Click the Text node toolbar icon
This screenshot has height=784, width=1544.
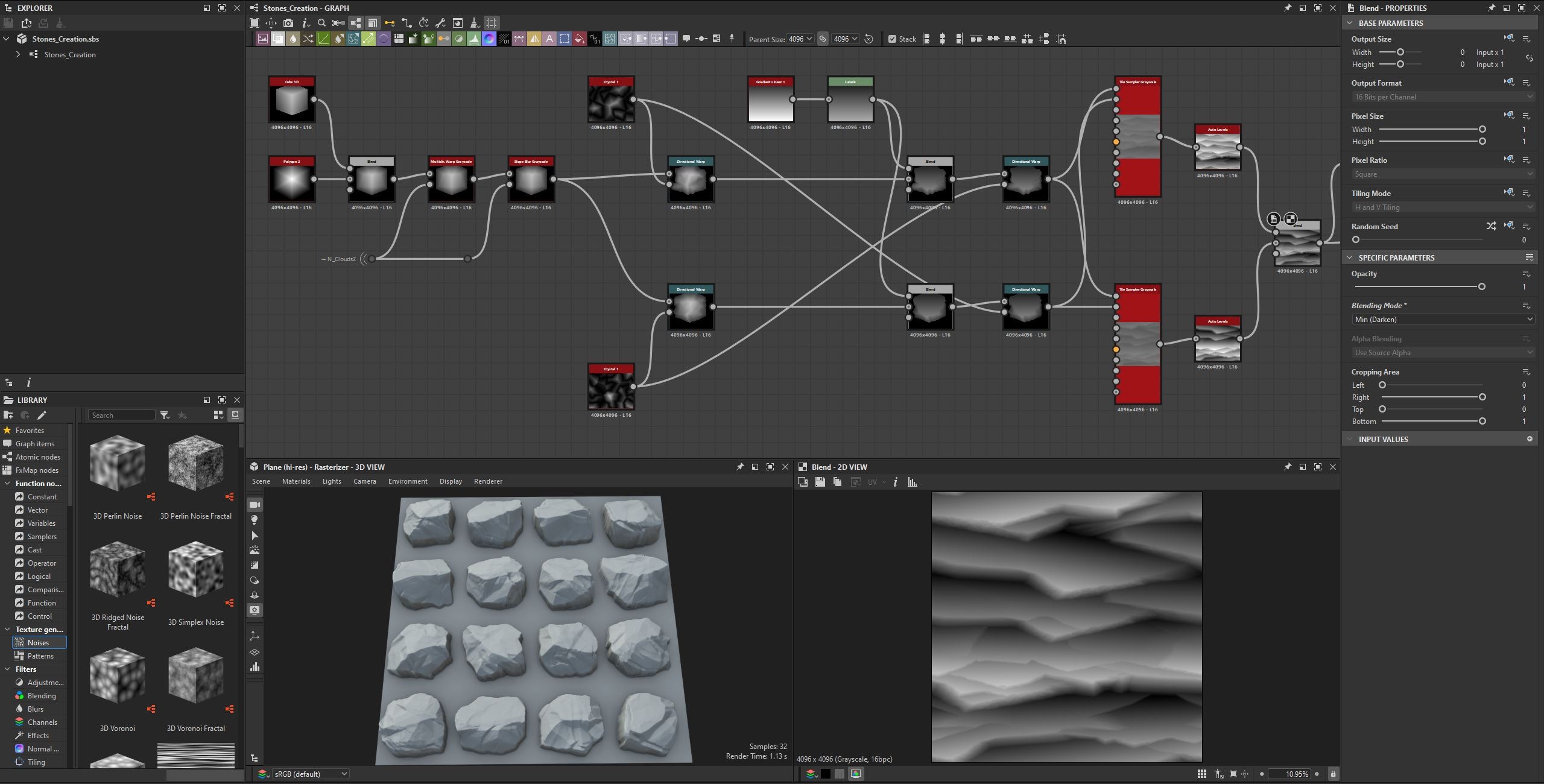pyautogui.click(x=549, y=39)
